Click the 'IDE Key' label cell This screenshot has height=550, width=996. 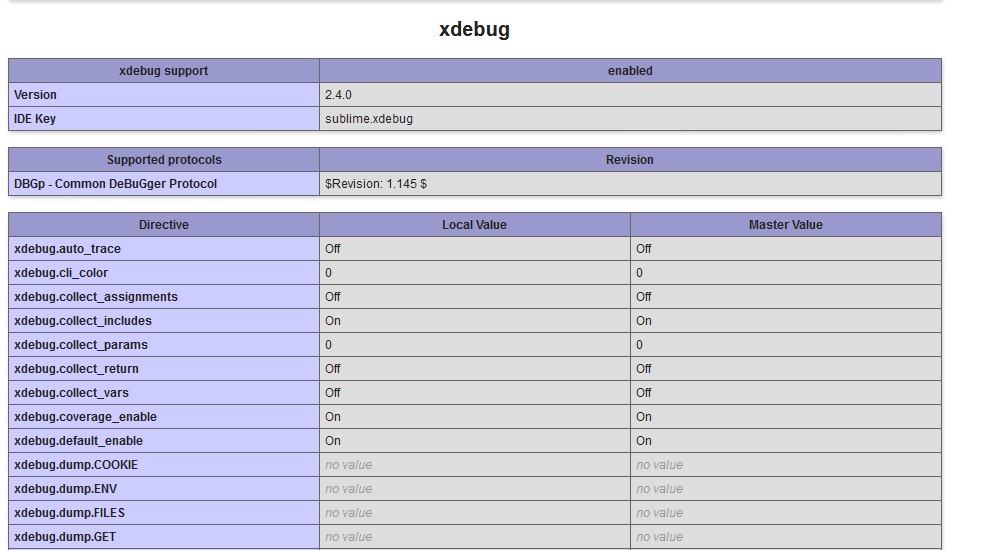(35, 119)
